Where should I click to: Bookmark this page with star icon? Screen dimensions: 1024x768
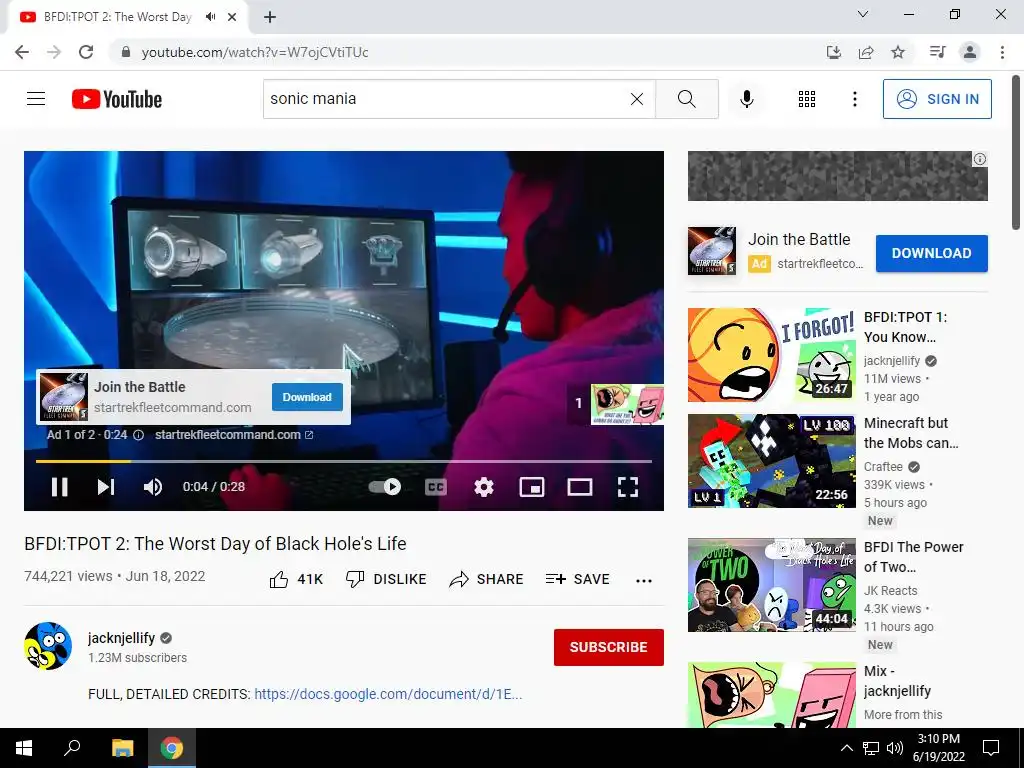898,52
